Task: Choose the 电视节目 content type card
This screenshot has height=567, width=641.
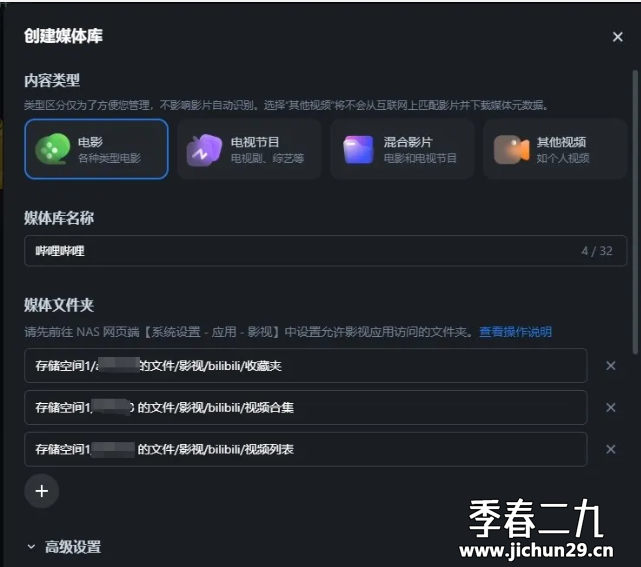Action: (x=249, y=149)
